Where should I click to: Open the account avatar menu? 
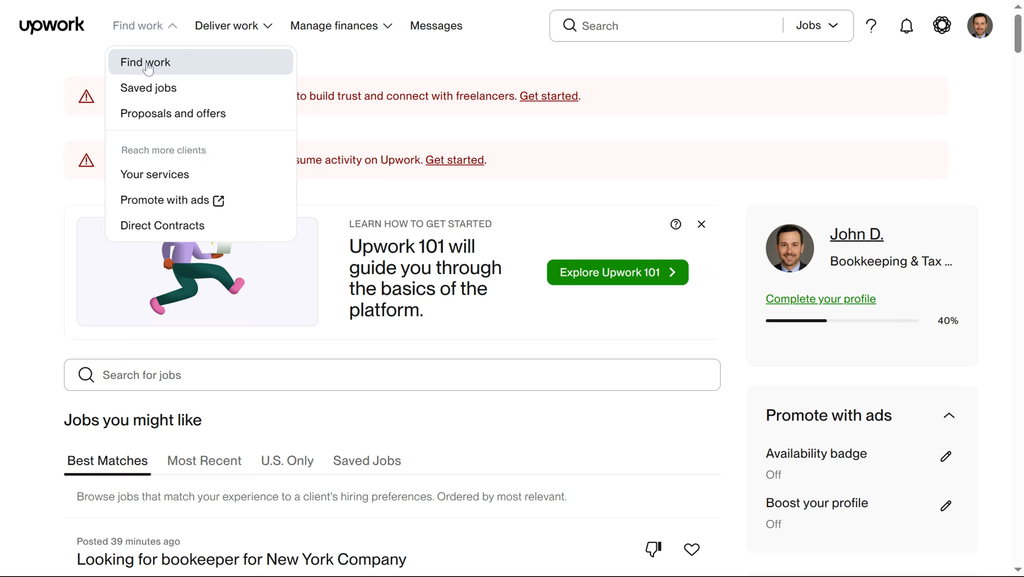(x=979, y=26)
